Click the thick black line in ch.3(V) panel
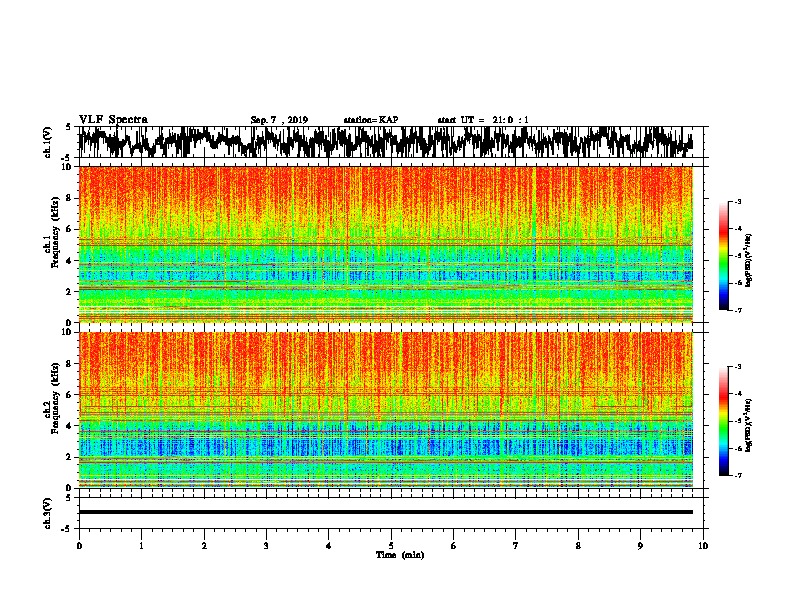This screenshot has width=792, height=612. tap(386, 512)
